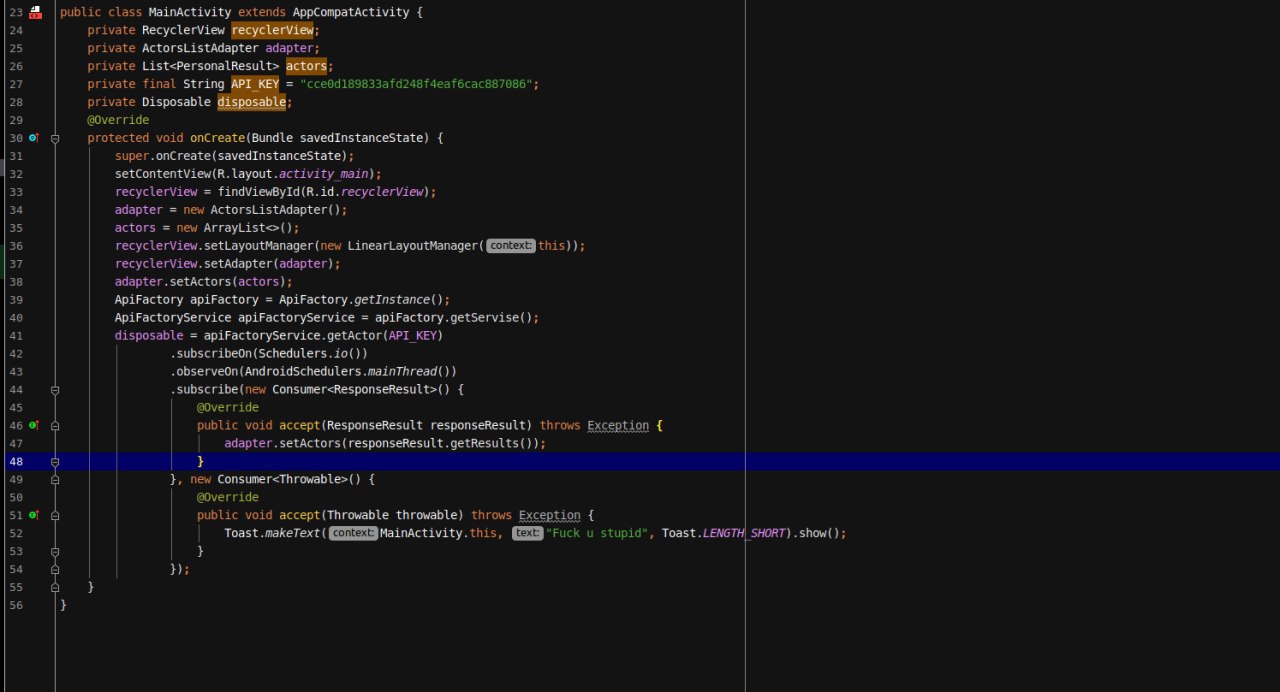The height and width of the screenshot is (692, 1280).
Task: Click the fold end marker on line 53
Action: [x=55, y=552]
